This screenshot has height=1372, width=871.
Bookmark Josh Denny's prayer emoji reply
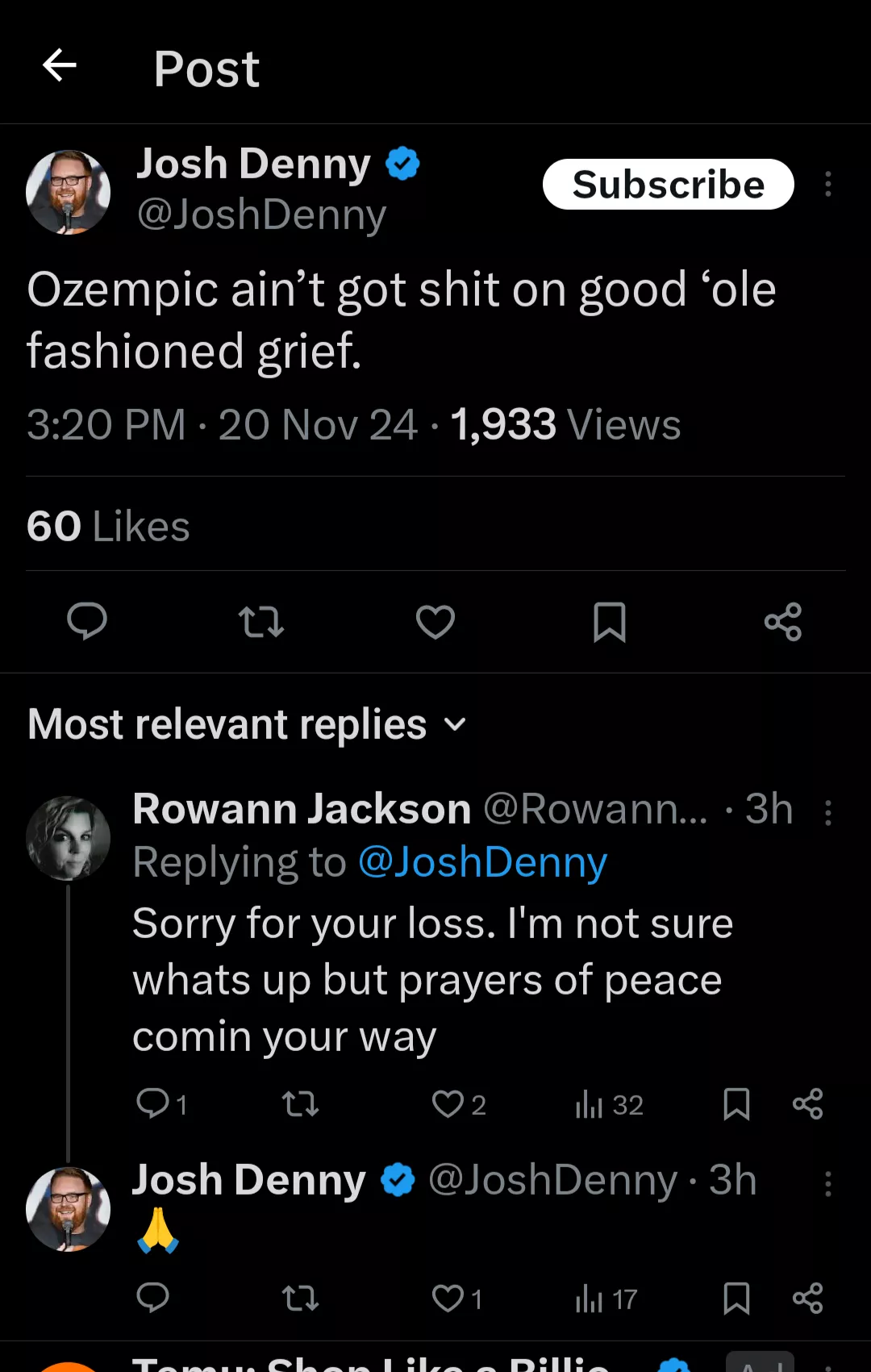[x=736, y=1299]
